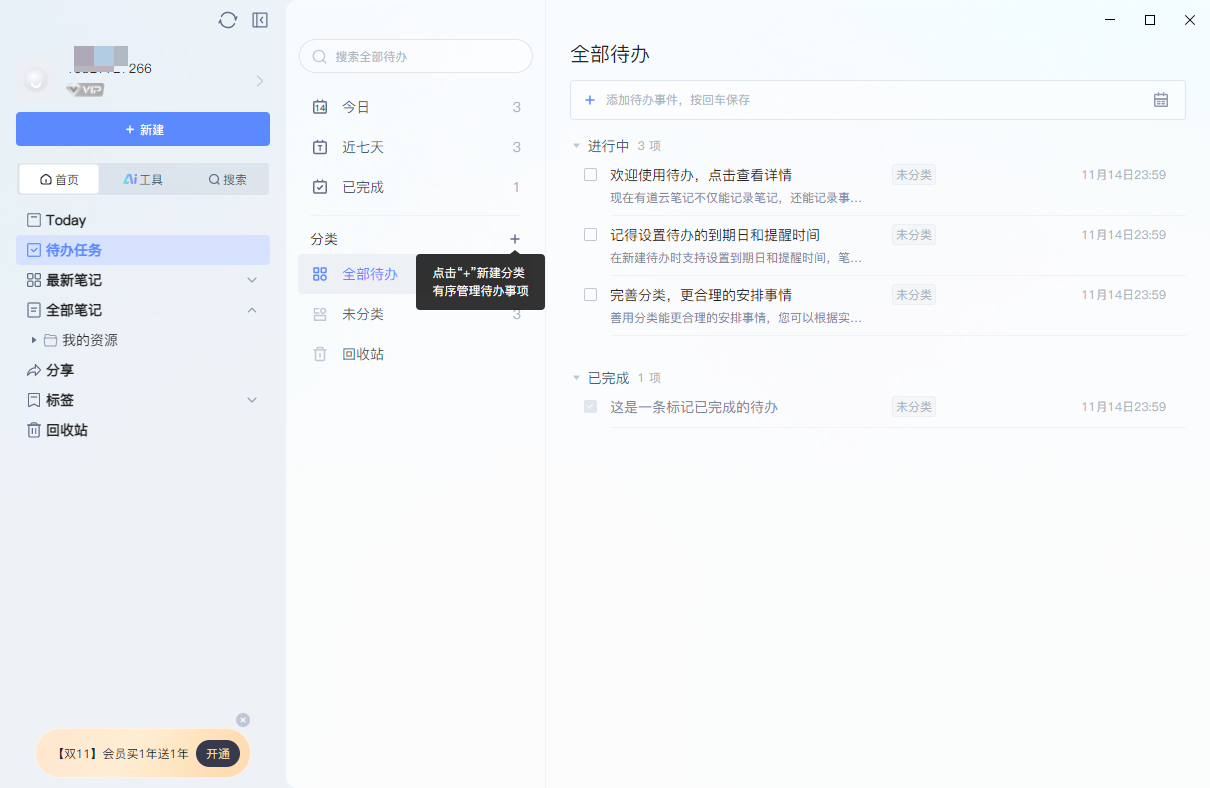This screenshot has width=1210, height=788.
Task: Mark '记得设置待办的到期日和提醒时间' as done
Action: [589, 234]
